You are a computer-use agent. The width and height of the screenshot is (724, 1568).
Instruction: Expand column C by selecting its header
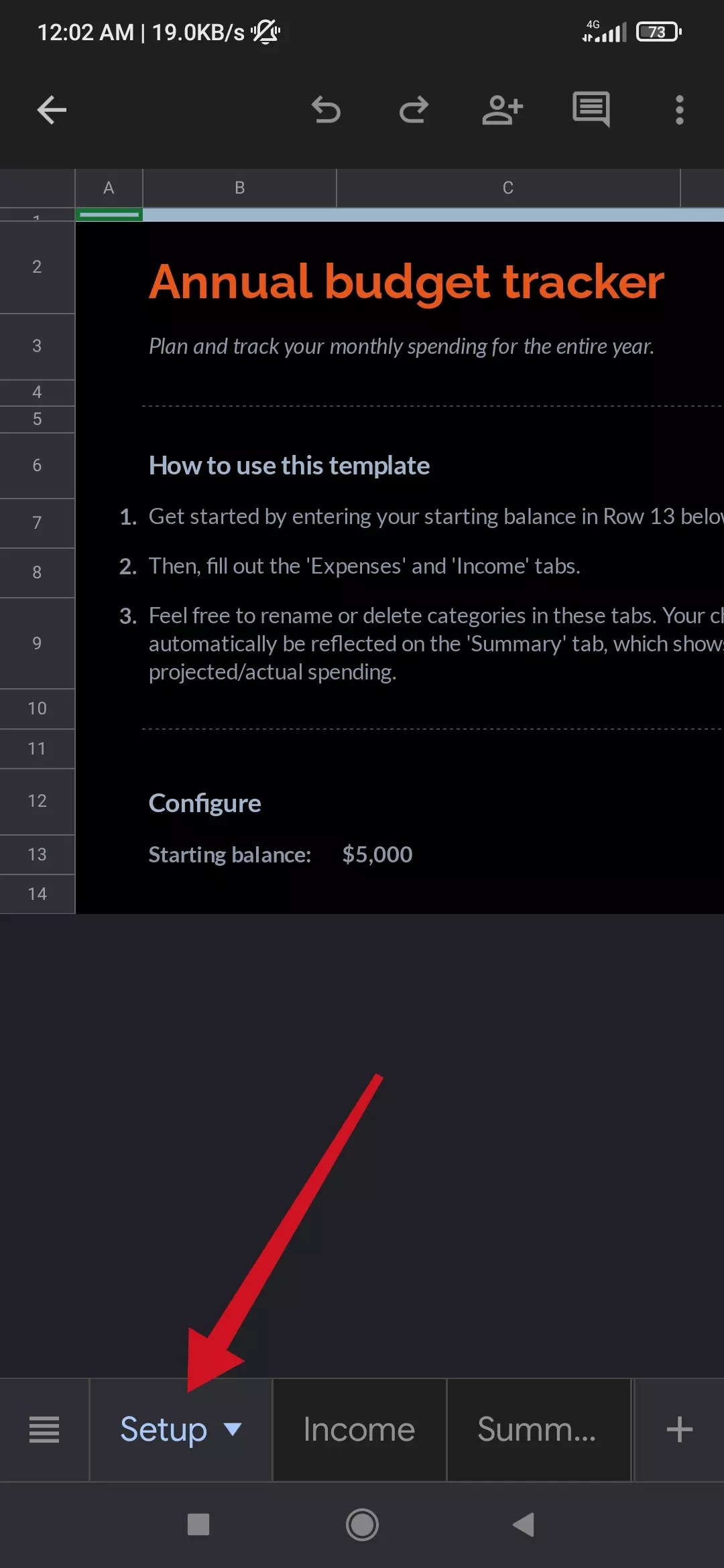[507, 188]
